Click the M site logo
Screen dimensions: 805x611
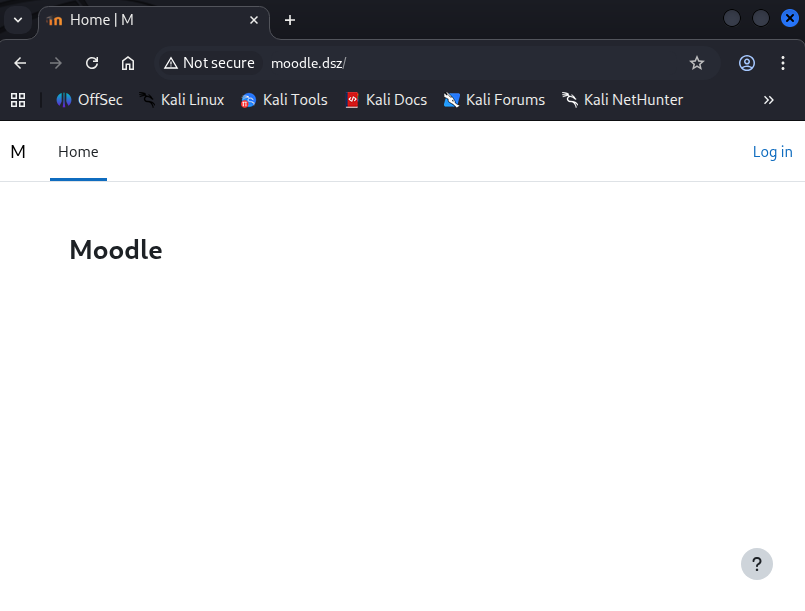[18, 152]
